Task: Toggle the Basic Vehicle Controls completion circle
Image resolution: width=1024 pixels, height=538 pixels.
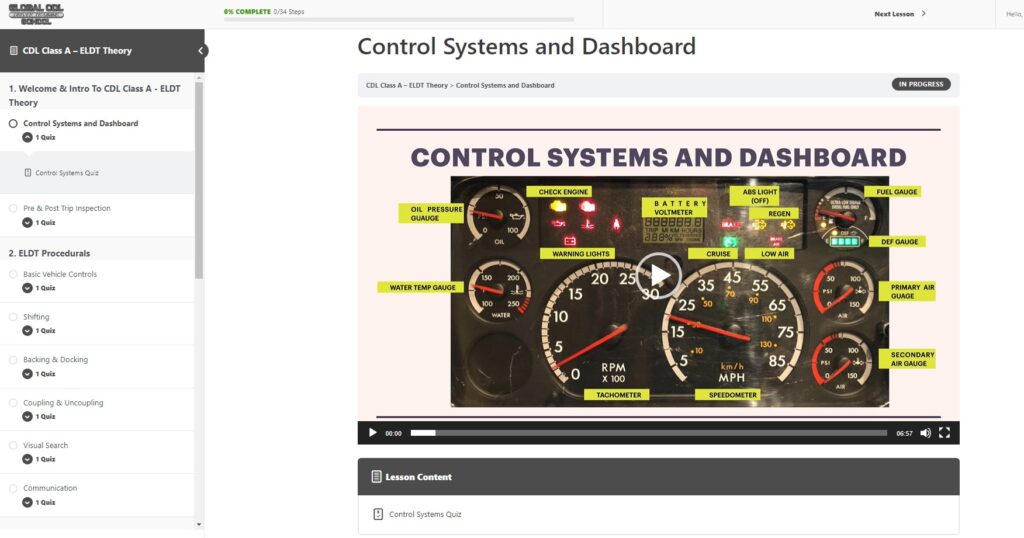Action: coord(13,274)
